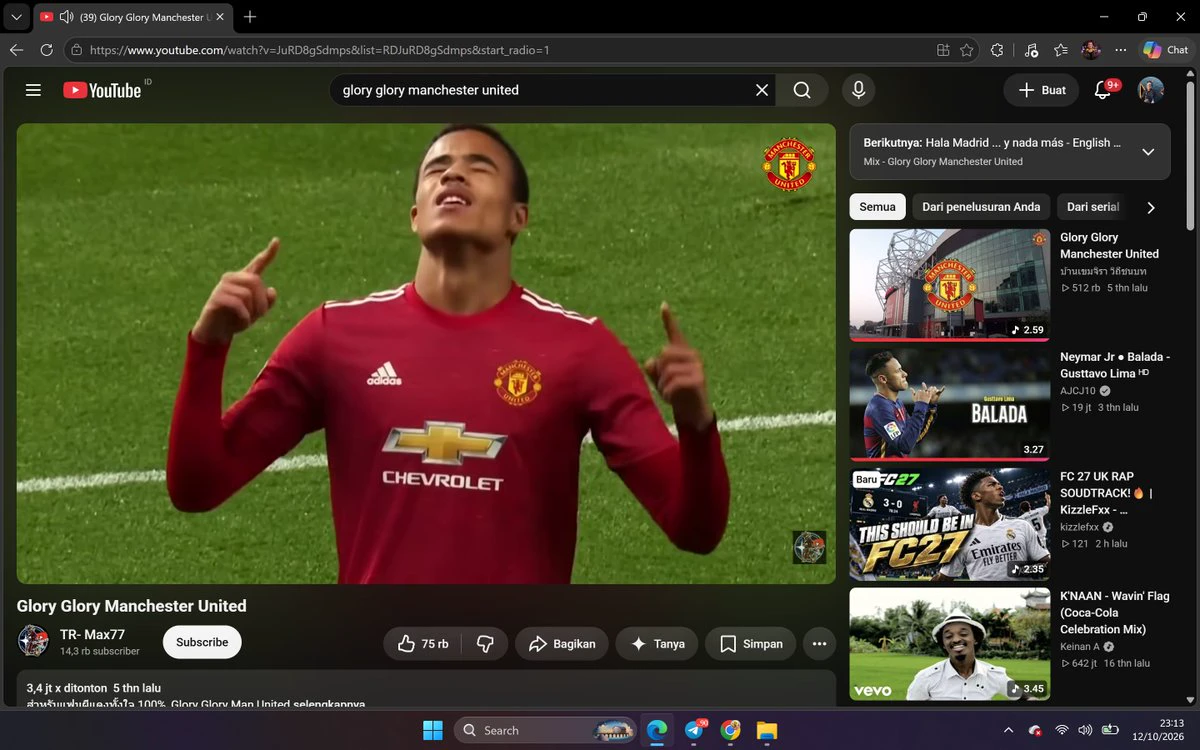Click the Bagikan share button
This screenshot has height=750, width=1200.
[x=562, y=644]
